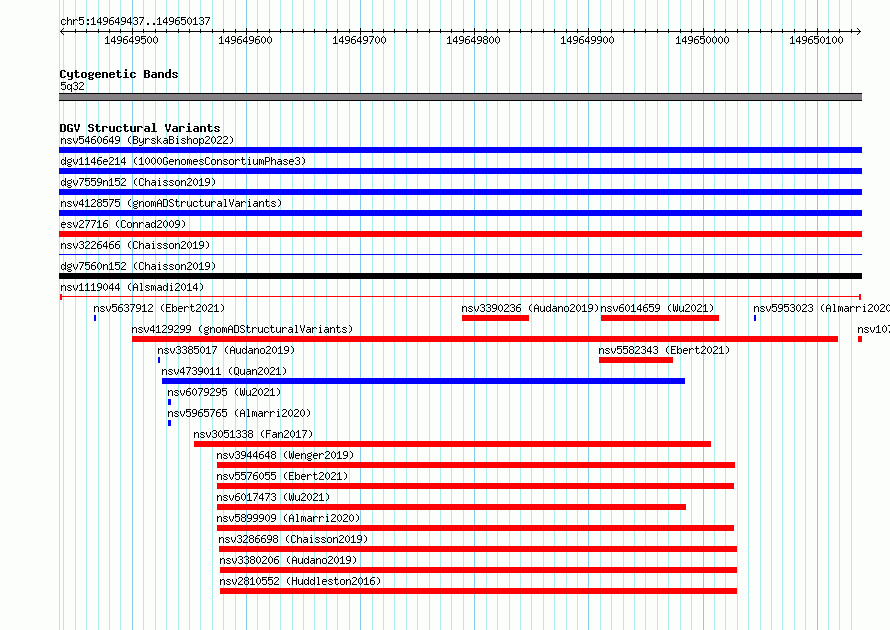Select the nsv3385017 (Audano2019) label
Image resolution: width=890 pixels, height=630 pixels.
click(x=226, y=350)
